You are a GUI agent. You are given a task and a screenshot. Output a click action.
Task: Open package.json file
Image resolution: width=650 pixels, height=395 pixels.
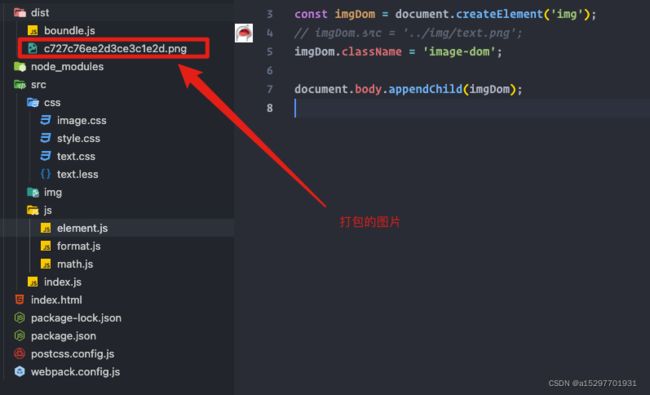click(63, 336)
